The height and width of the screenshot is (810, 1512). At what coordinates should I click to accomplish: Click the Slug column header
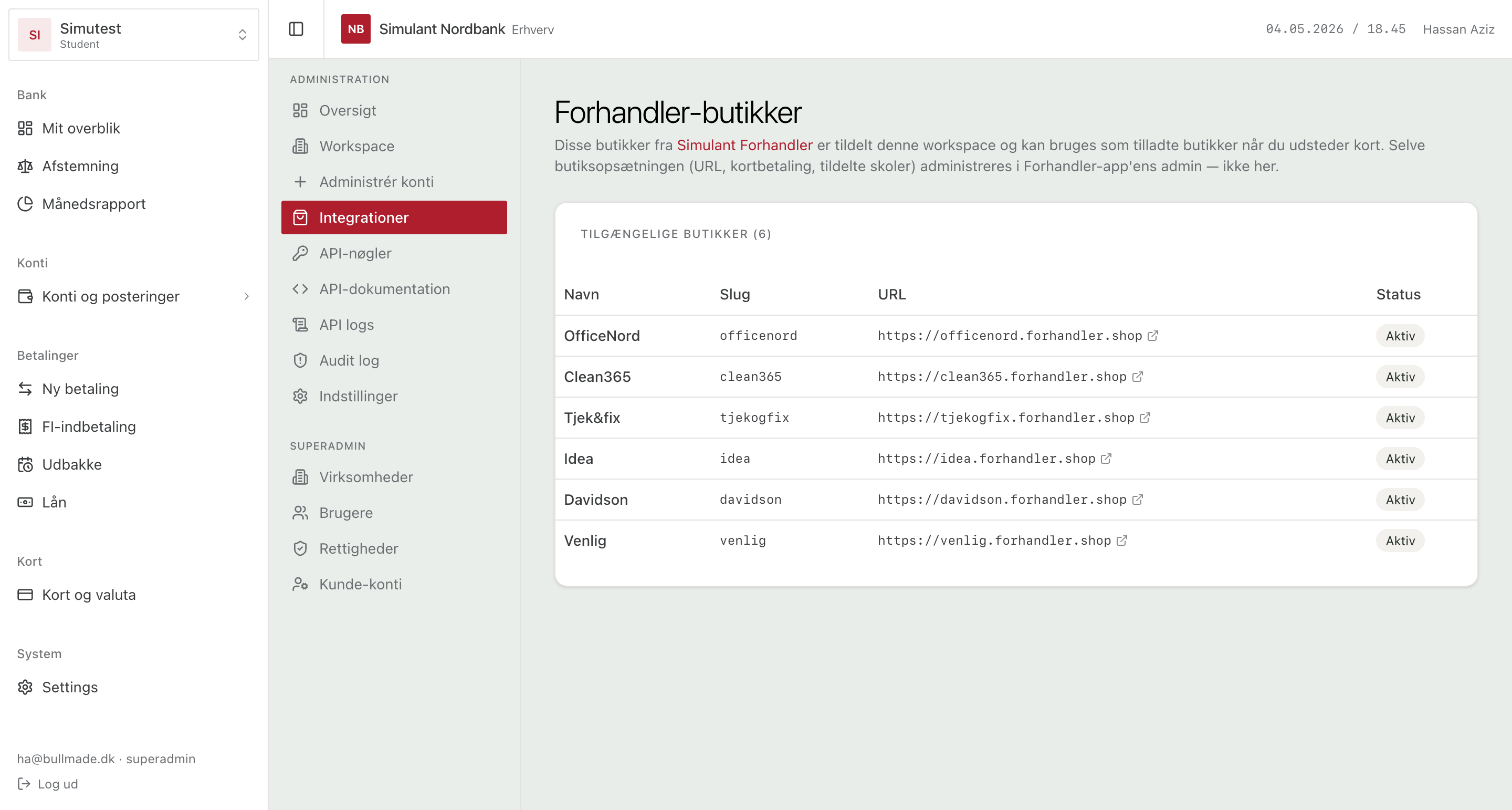pyautogui.click(x=734, y=294)
